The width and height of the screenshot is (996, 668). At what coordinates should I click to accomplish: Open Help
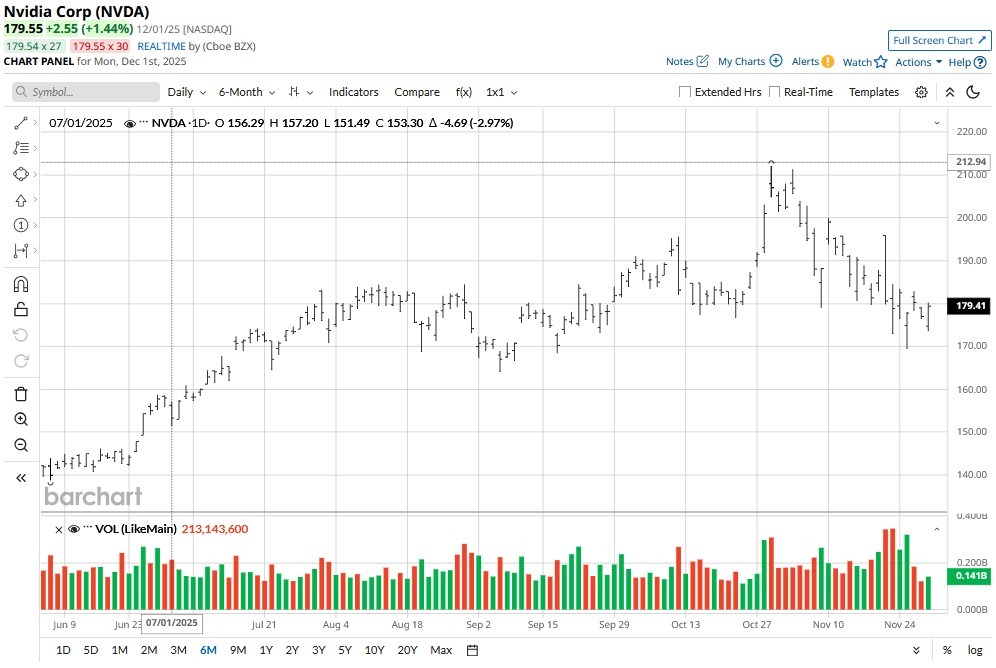coord(967,62)
